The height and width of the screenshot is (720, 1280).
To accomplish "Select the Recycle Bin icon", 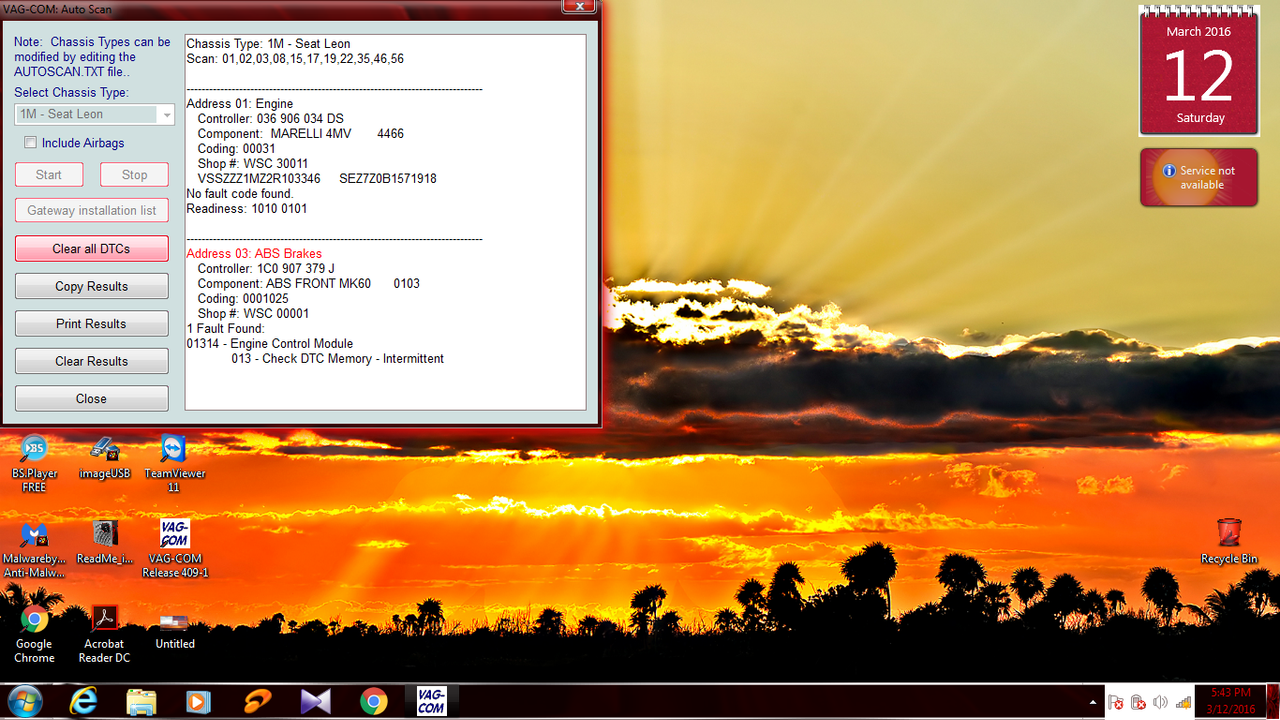I will [x=1229, y=542].
